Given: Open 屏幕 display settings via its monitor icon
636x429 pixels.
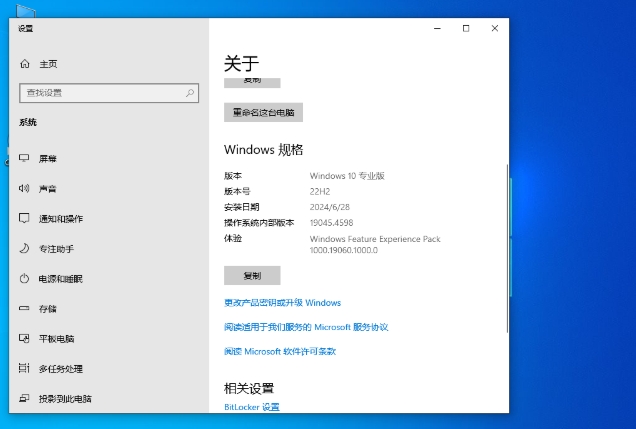Looking at the screenshot, I should pos(25,158).
